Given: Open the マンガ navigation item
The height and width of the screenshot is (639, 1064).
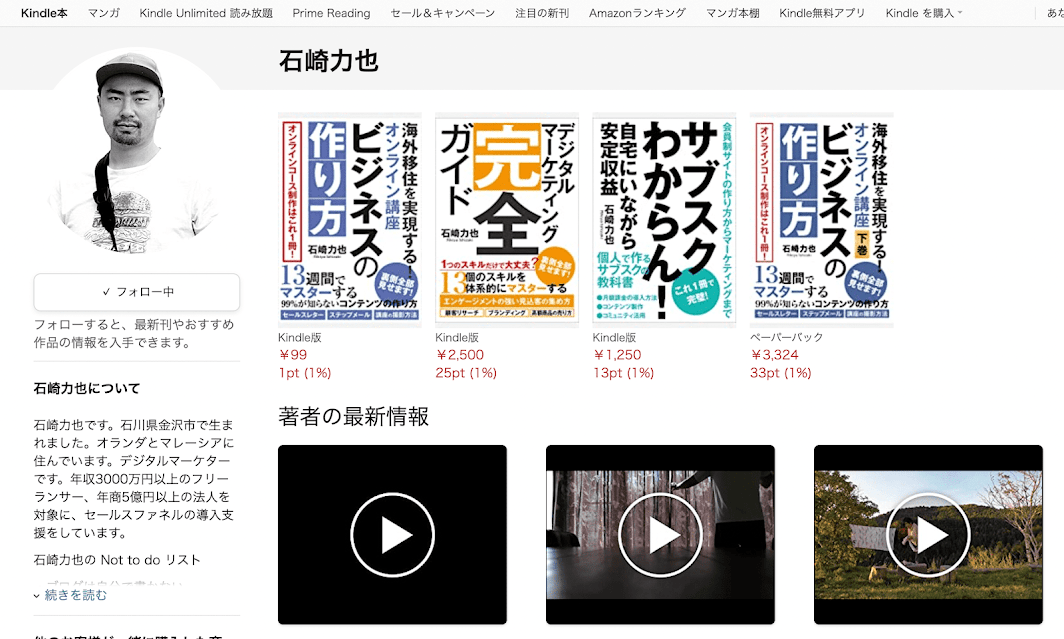Looking at the screenshot, I should coord(104,13).
